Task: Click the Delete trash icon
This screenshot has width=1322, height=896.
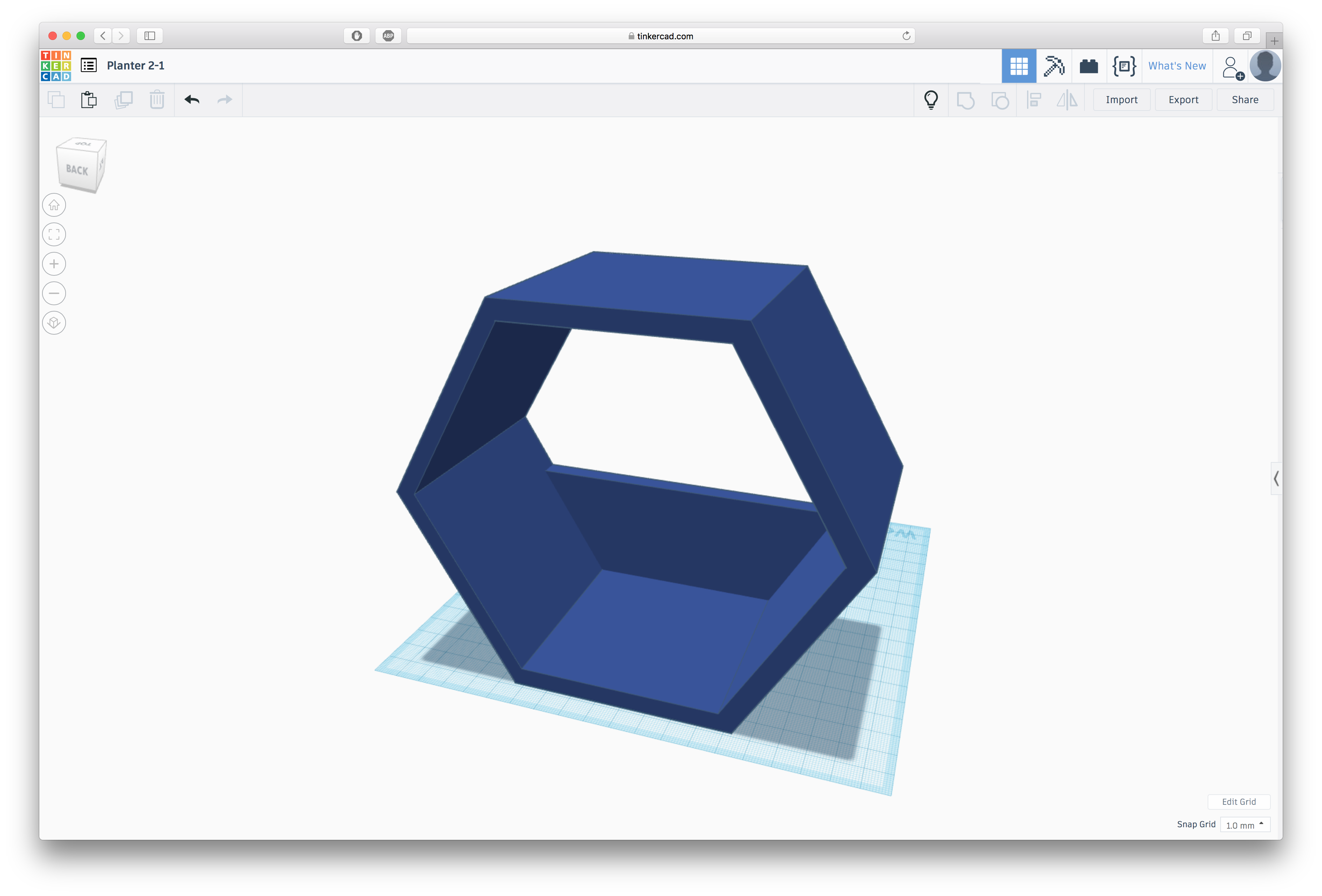Action: coord(157,100)
